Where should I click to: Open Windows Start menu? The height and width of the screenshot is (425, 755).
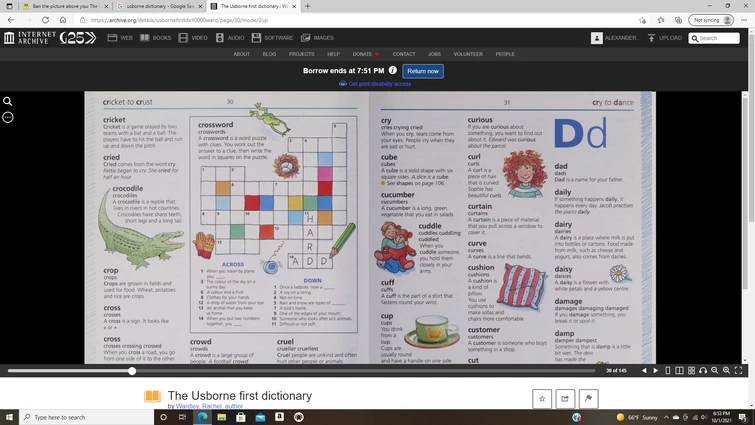tap(9, 417)
